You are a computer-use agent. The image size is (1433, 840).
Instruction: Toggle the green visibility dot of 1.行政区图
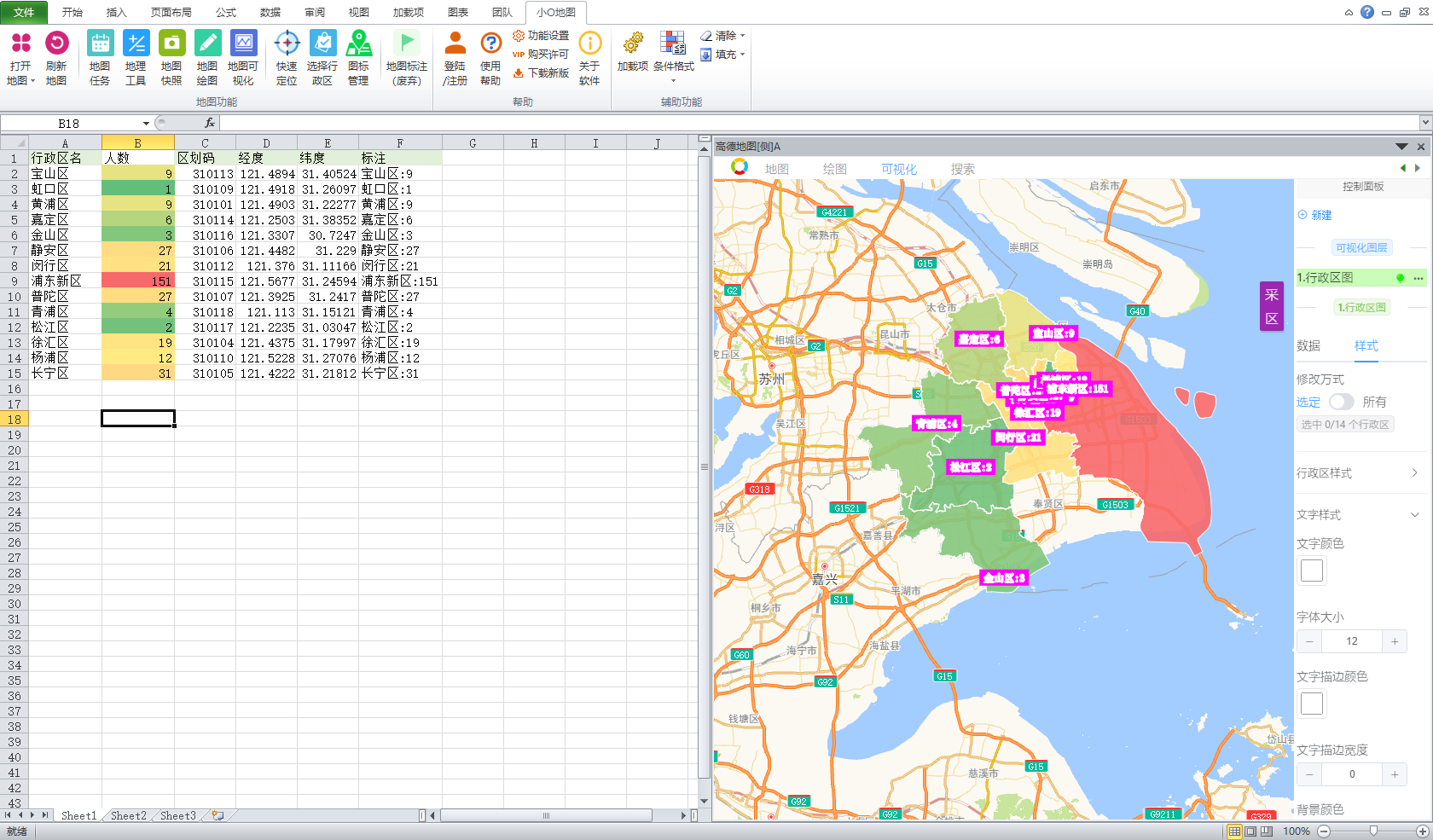pyautogui.click(x=1400, y=278)
